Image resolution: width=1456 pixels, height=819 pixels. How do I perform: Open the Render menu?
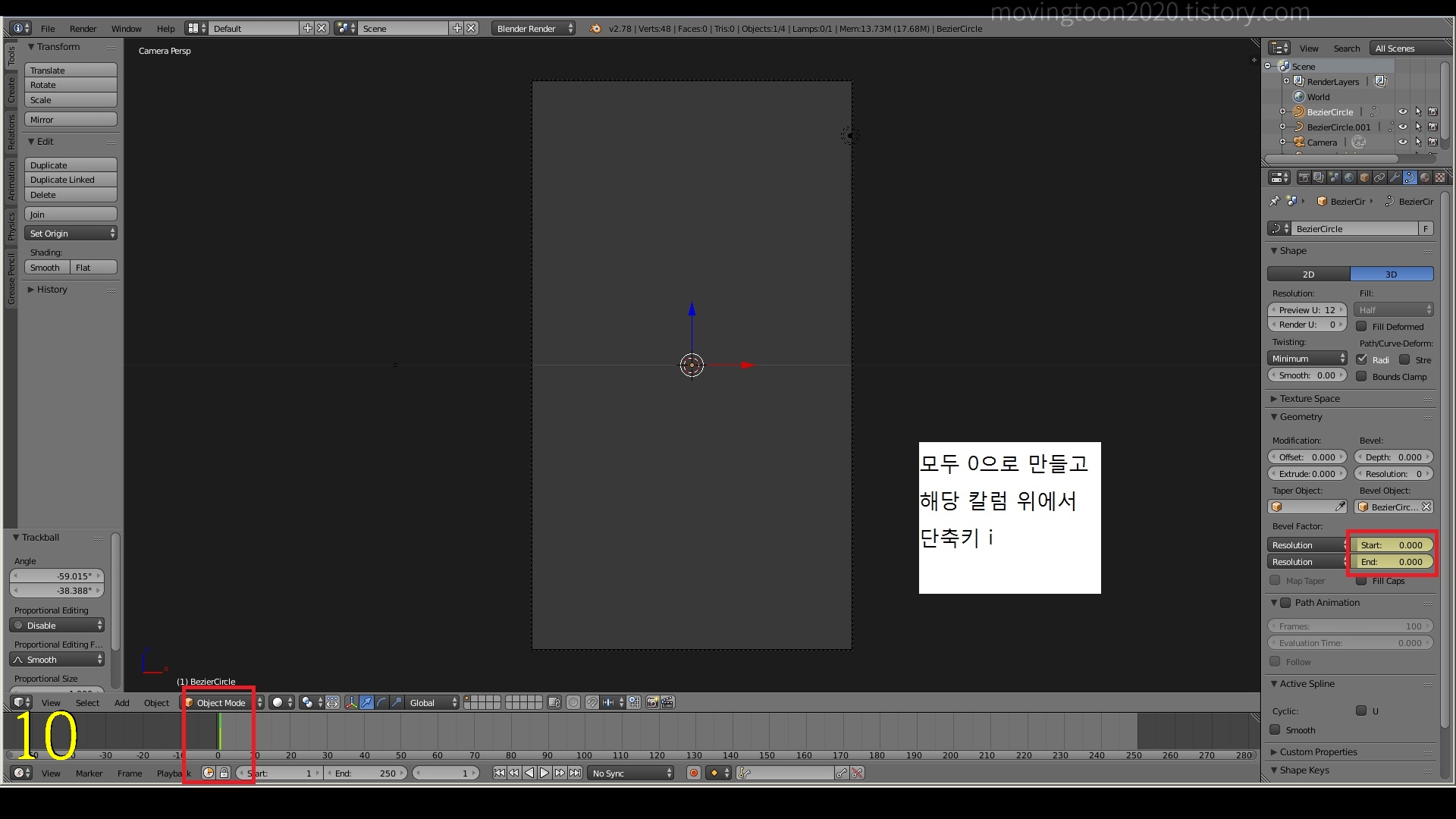point(83,28)
